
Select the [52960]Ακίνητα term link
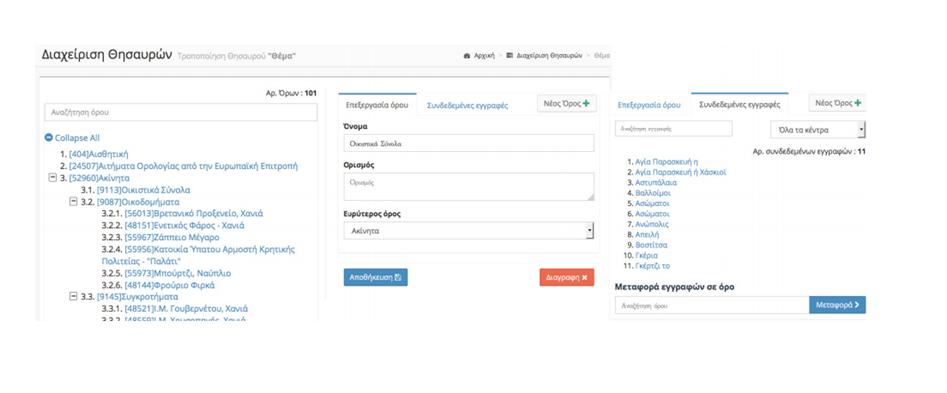click(x=99, y=178)
